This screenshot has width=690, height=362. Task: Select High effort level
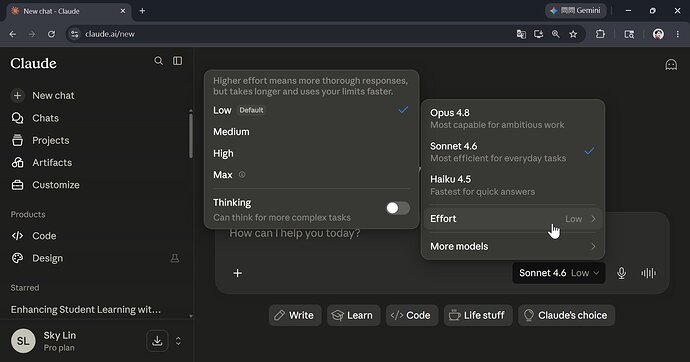tap(311, 154)
